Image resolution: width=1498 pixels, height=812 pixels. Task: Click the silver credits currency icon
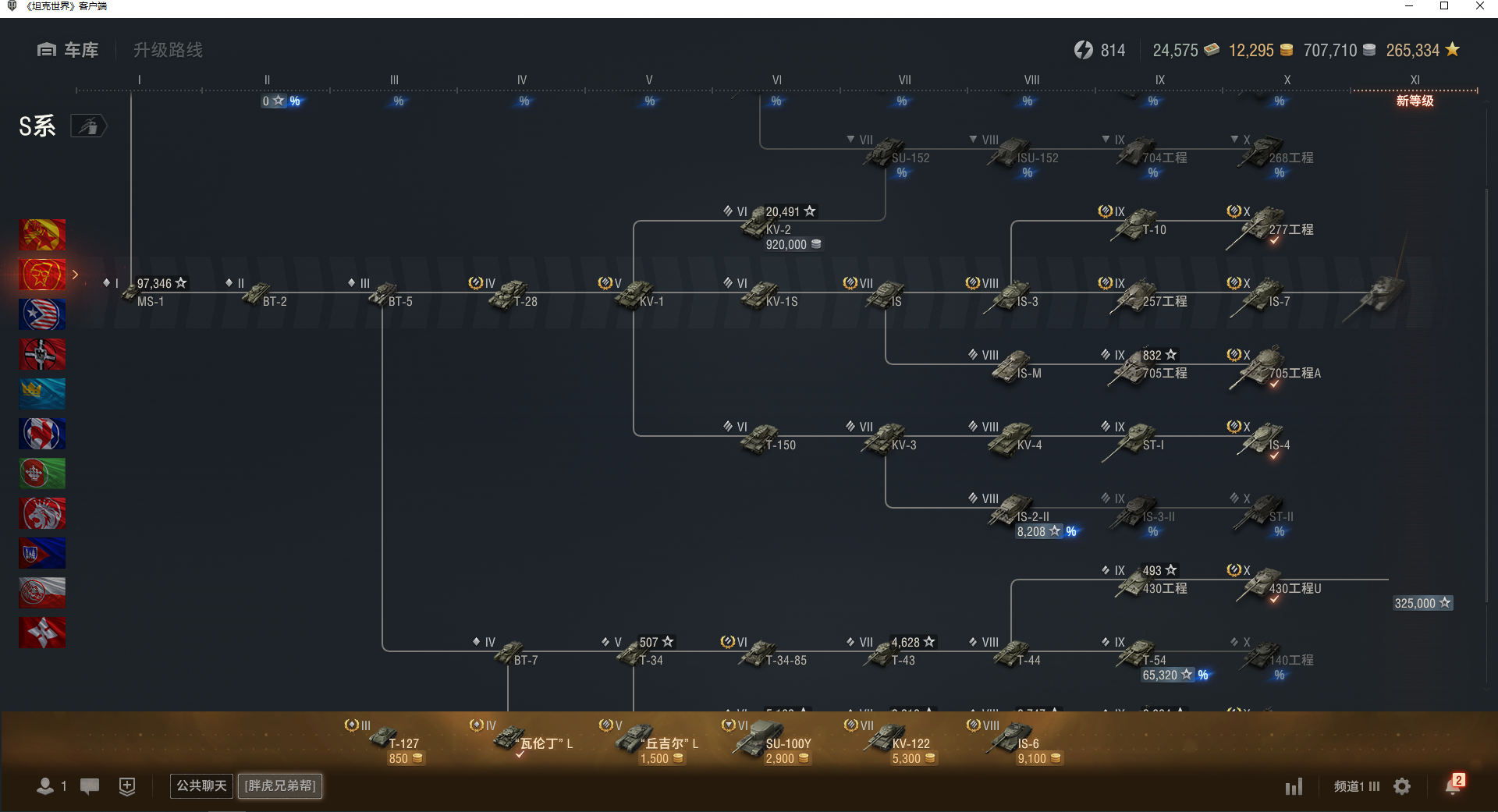[1369, 50]
